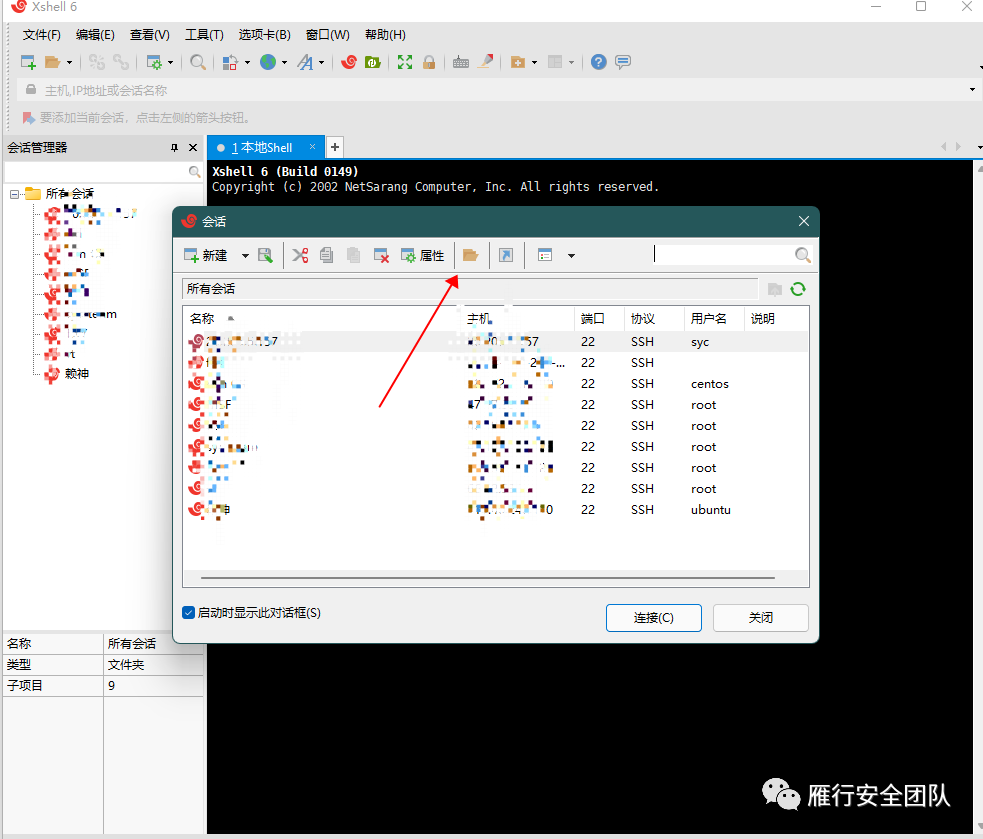Click the highlighter pen icon in toolbar
Viewport: 983px width, 839px height.
485,62
